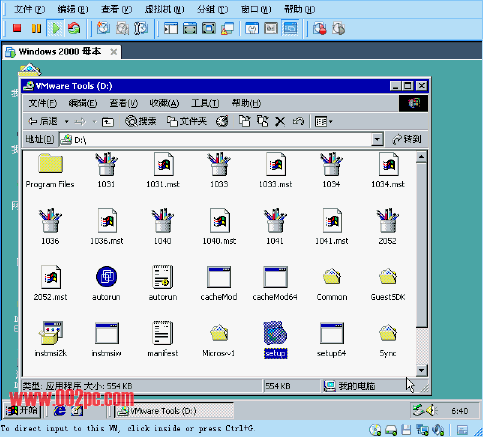Select the Program Files folder
Viewport: 483px width, 437px height.
click(x=50, y=171)
